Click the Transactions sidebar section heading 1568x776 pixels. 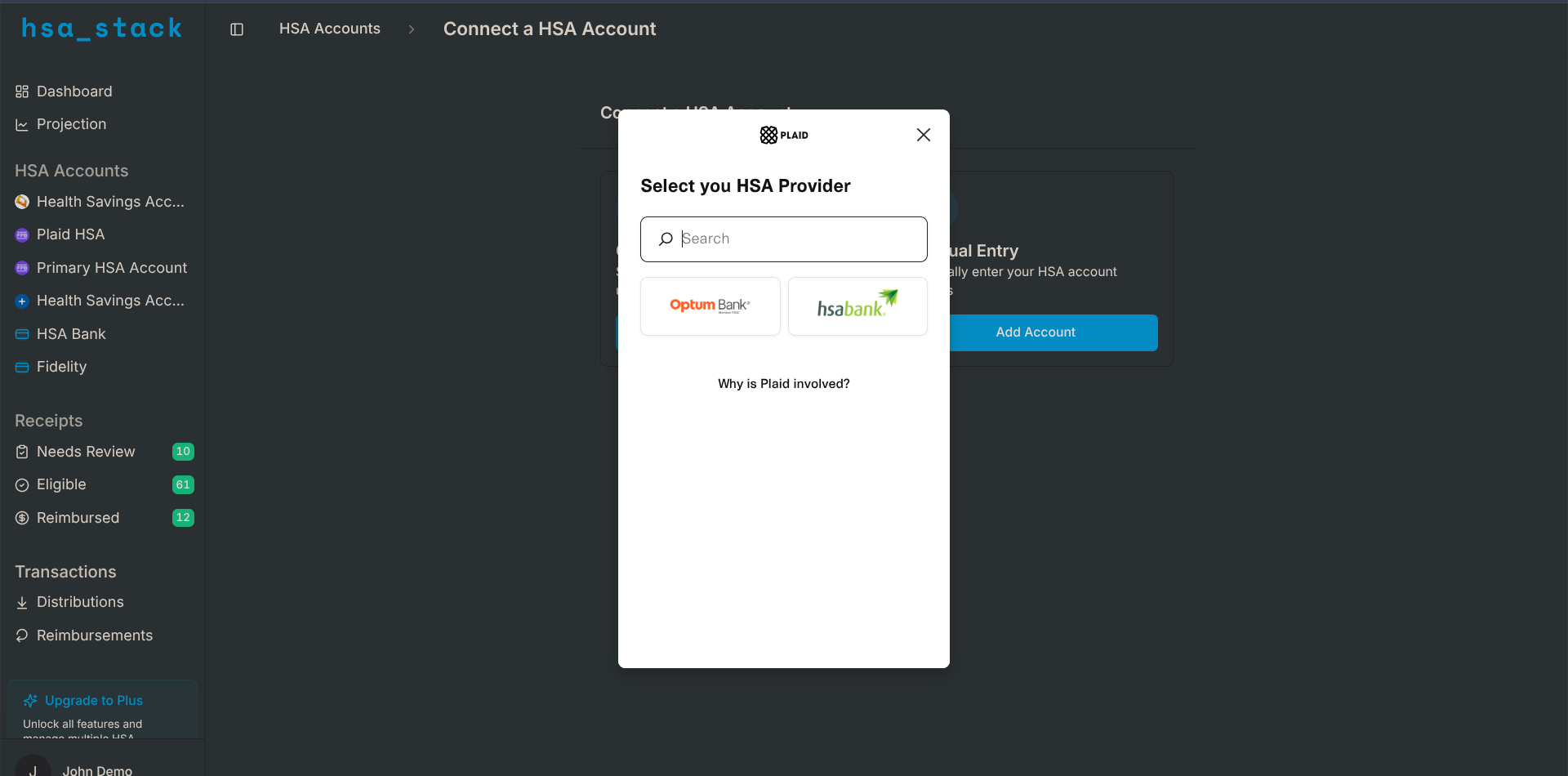click(x=65, y=572)
